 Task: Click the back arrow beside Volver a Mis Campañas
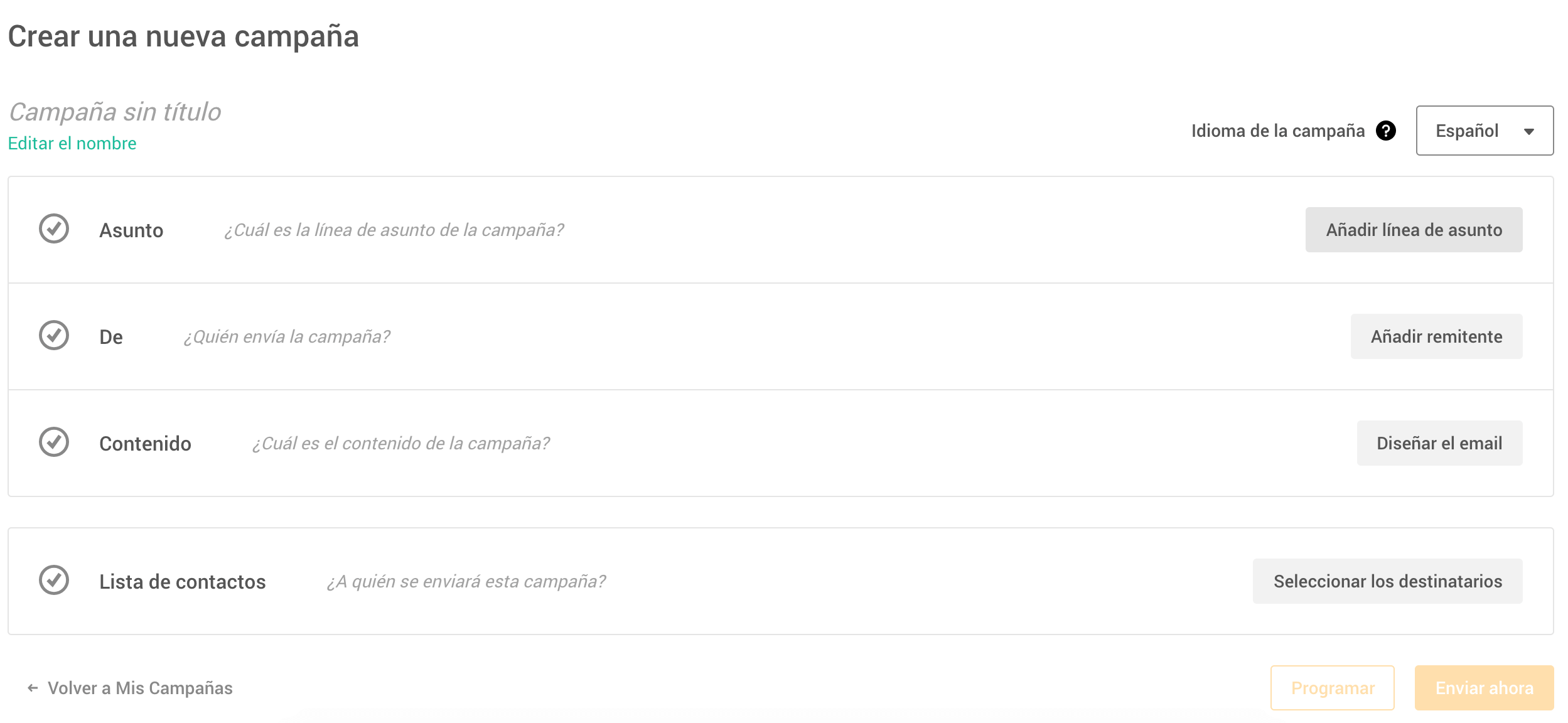(x=33, y=688)
